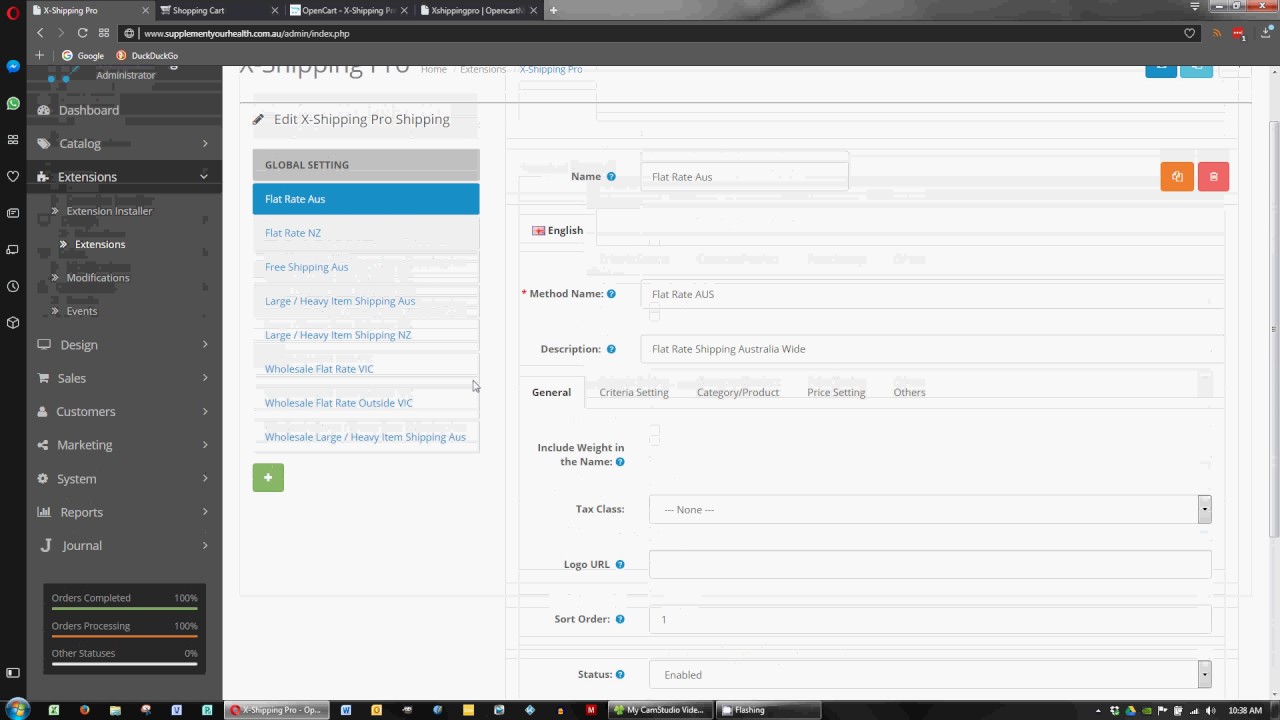Switch to Price Setting tab

click(x=836, y=392)
